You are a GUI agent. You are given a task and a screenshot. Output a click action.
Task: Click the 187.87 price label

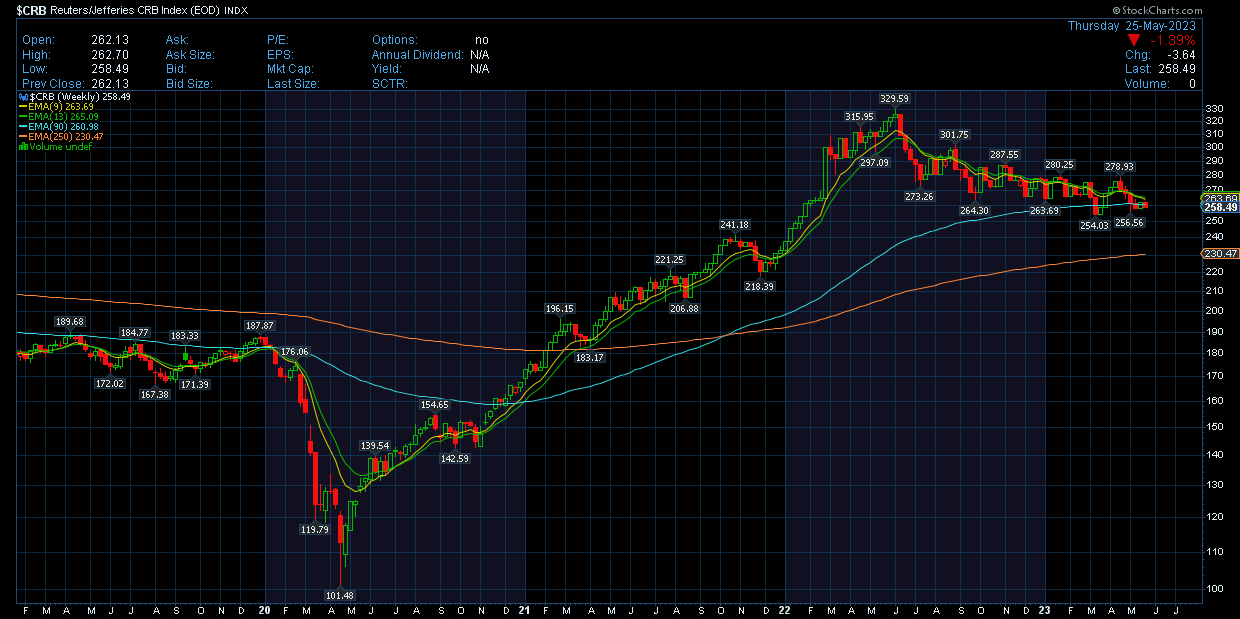pyautogui.click(x=259, y=326)
